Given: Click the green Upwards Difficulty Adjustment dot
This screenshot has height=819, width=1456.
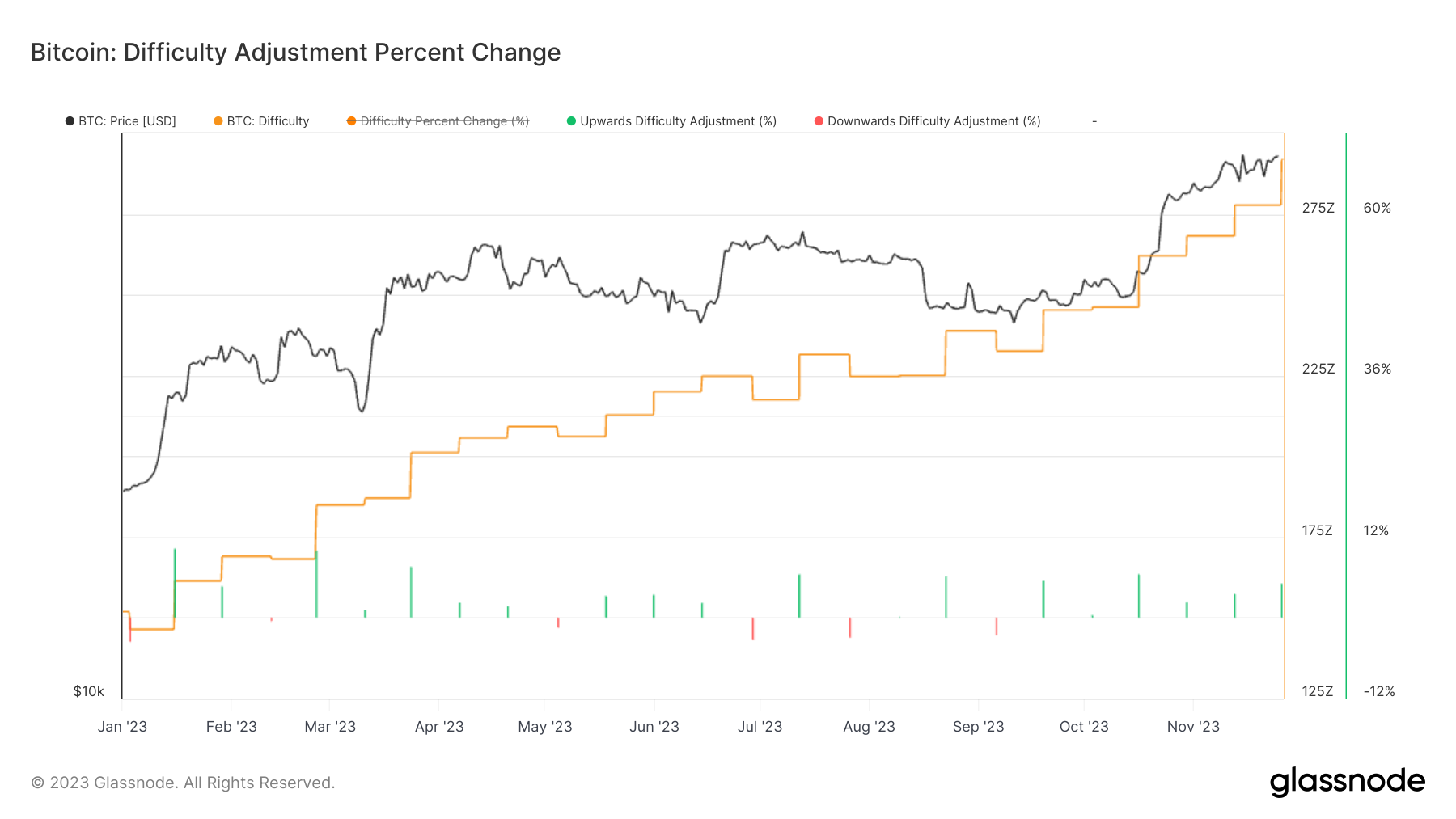Looking at the screenshot, I should (x=571, y=121).
